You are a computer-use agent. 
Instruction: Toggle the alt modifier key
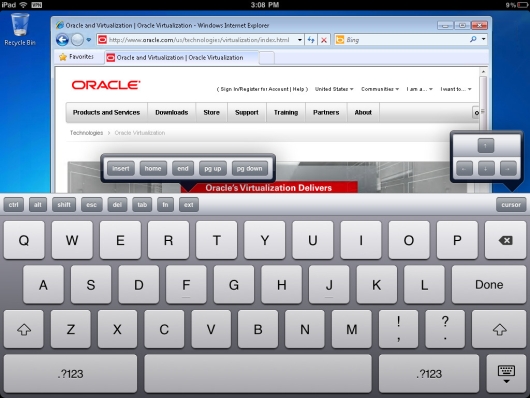point(38,205)
